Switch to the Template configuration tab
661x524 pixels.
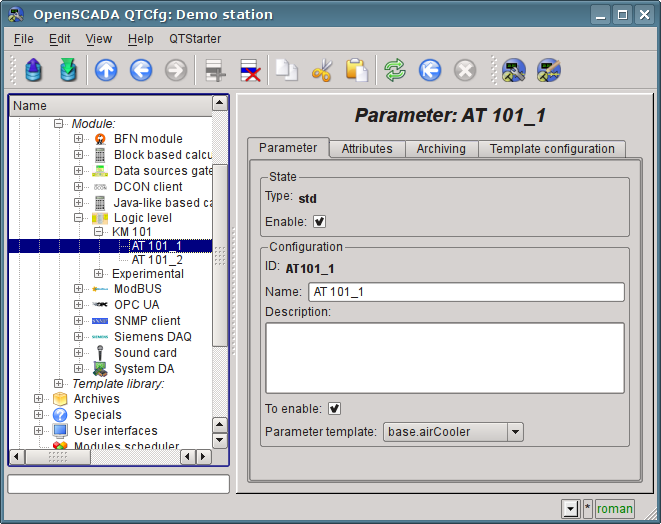pyautogui.click(x=552, y=149)
